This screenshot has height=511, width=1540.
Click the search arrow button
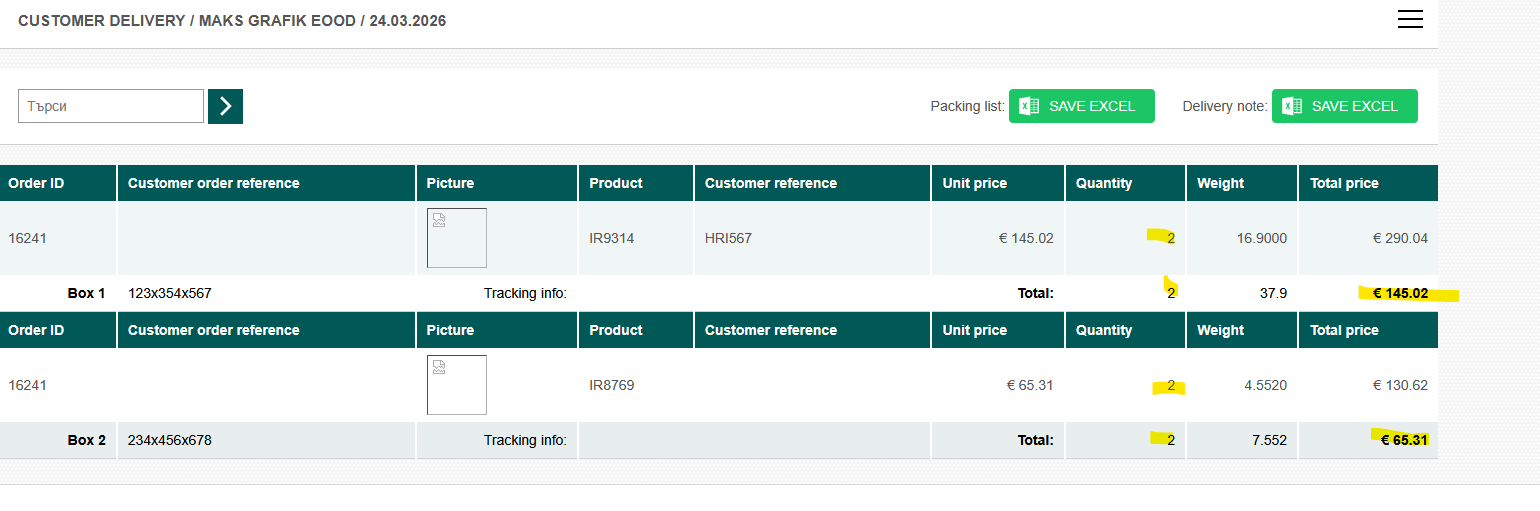coord(225,106)
